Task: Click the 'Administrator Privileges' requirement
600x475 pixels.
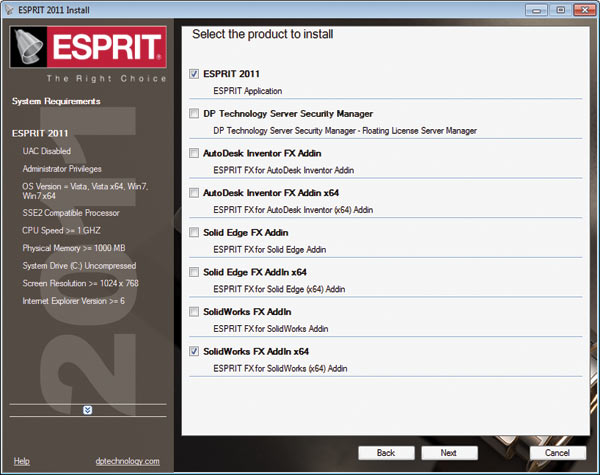Action: point(62,168)
